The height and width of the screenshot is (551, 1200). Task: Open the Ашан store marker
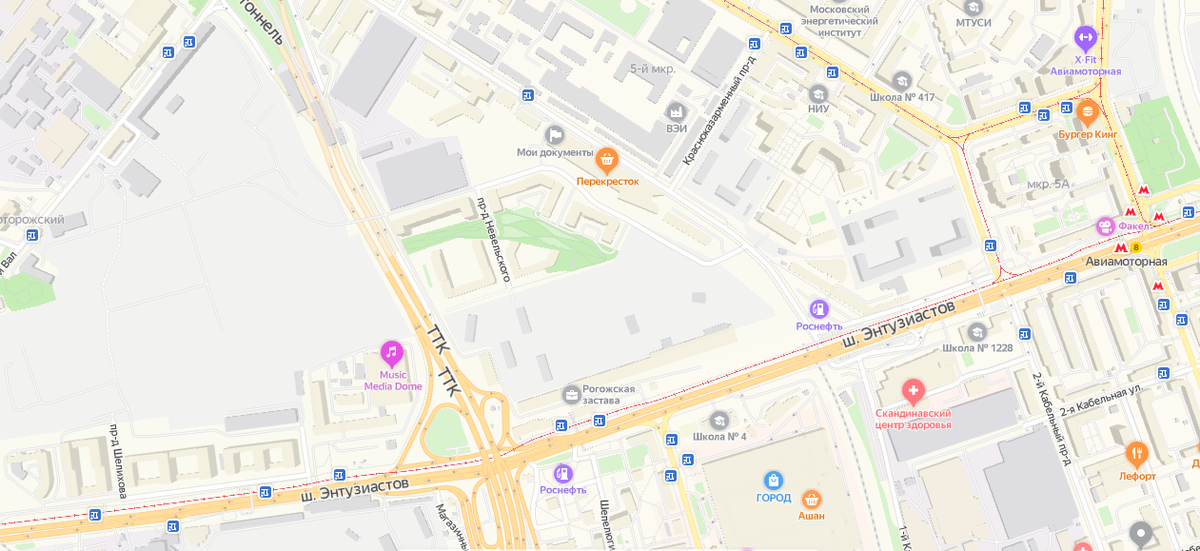(x=811, y=497)
